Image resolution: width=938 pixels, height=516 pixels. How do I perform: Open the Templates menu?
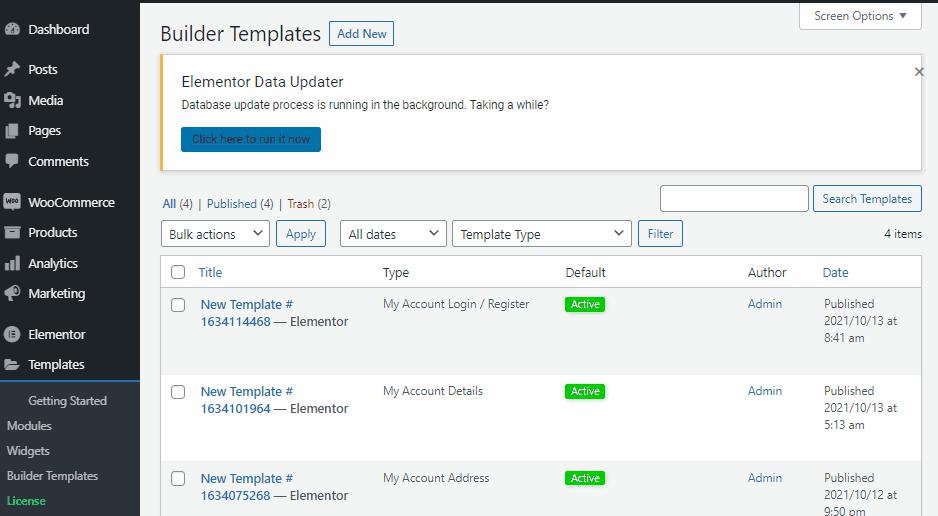pyautogui.click(x=56, y=365)
